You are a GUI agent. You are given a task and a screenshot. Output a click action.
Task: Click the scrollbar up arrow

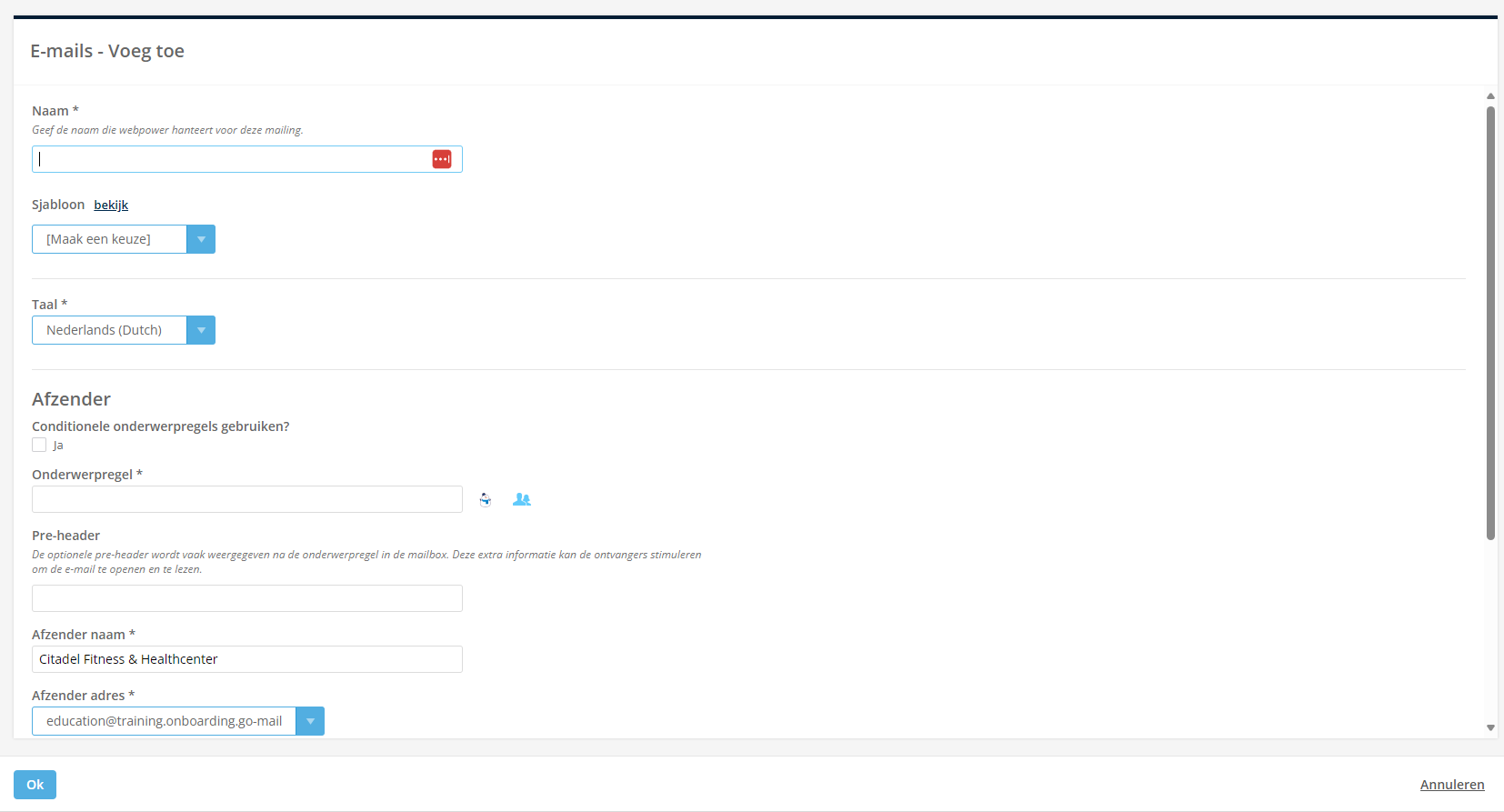coord(1490,95)
